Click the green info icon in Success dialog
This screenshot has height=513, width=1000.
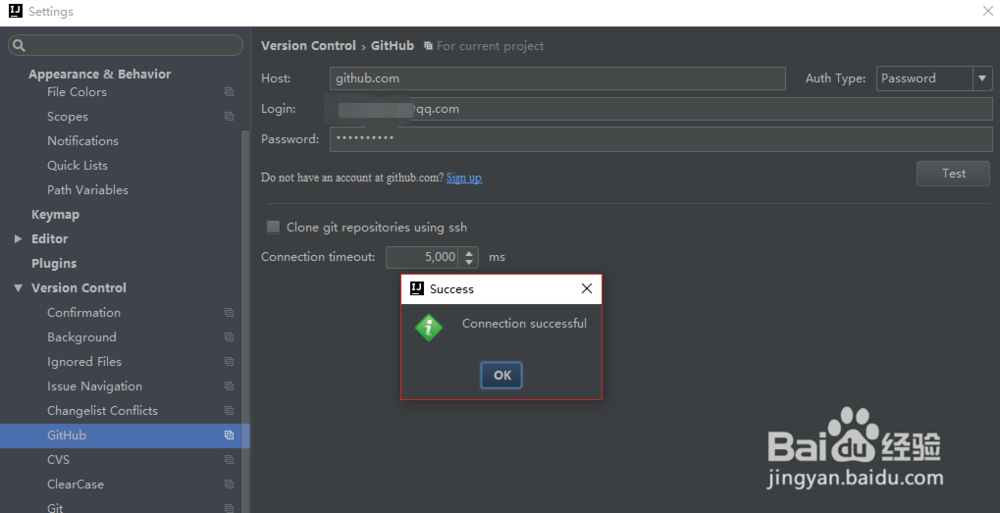pyautogui.click(x=429, y=328)
